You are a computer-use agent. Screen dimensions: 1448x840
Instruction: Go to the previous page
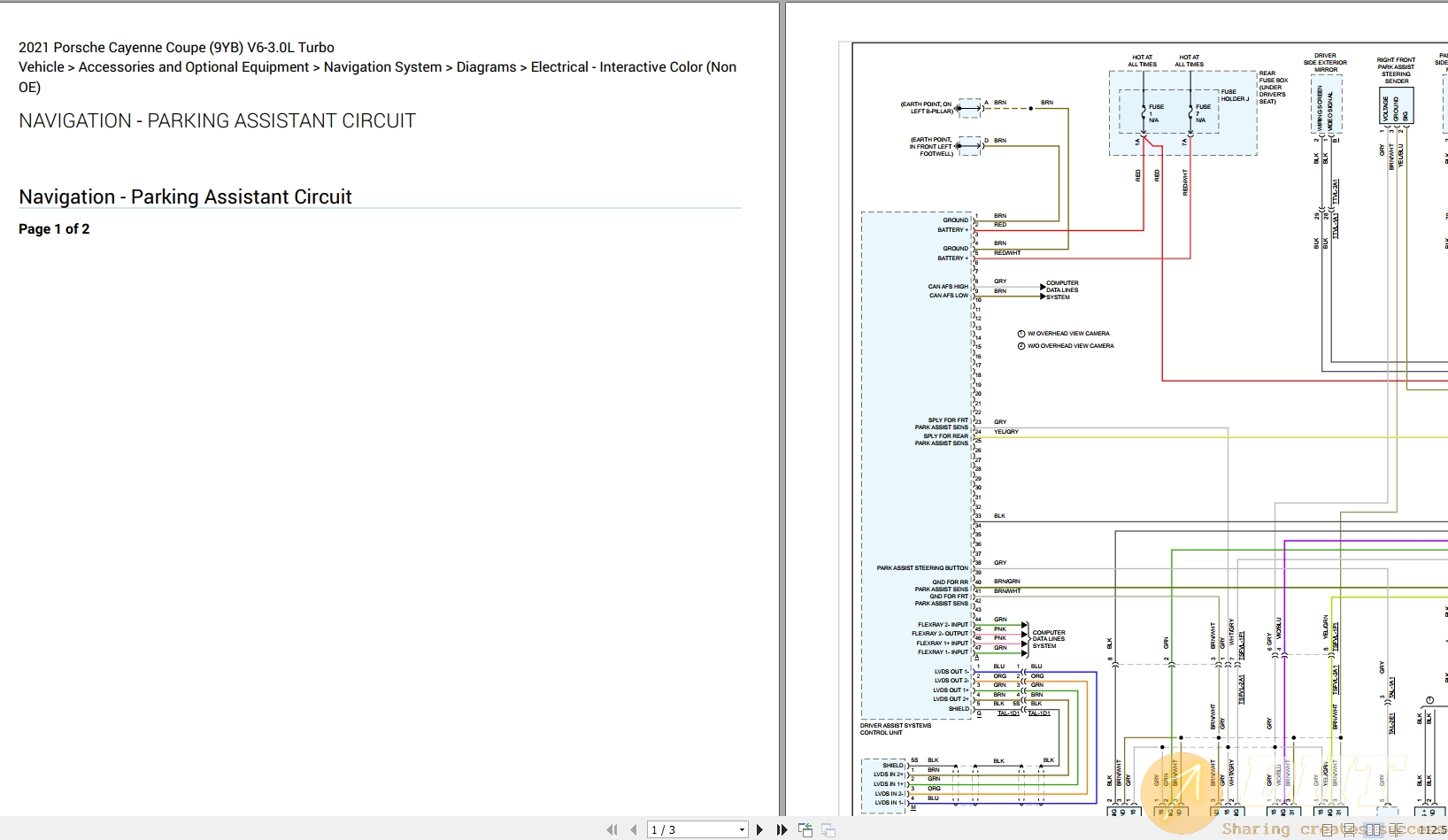[x=634, y=829]
